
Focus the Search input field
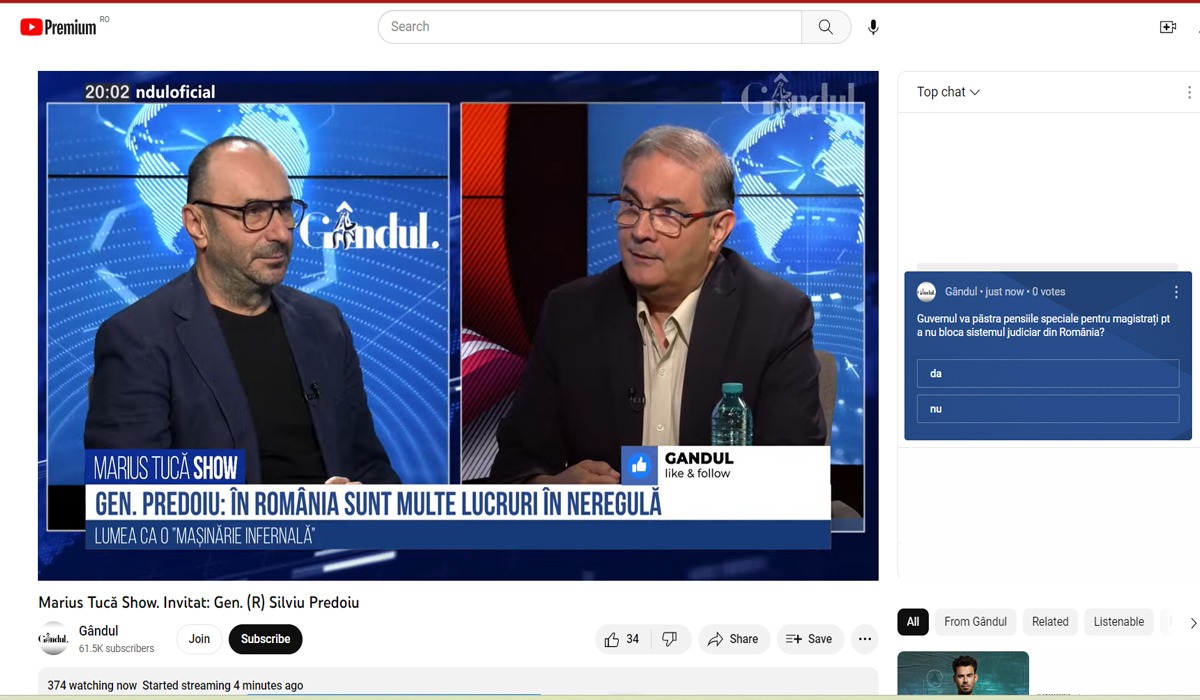(x=590, y=27)
